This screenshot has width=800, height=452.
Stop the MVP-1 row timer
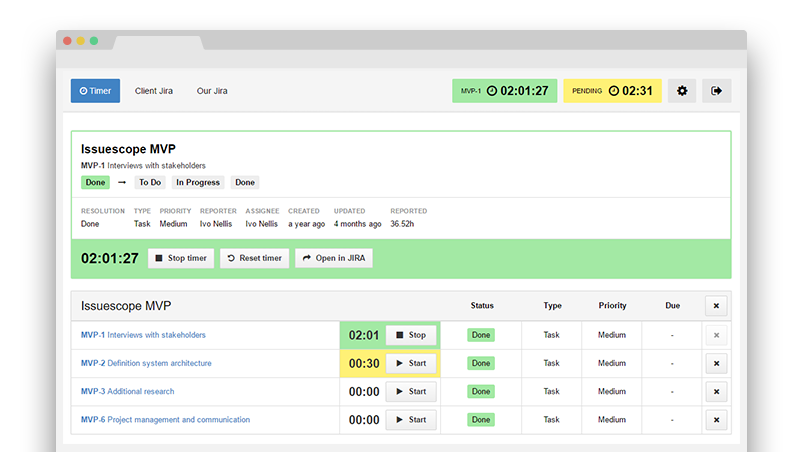point(411,335)
